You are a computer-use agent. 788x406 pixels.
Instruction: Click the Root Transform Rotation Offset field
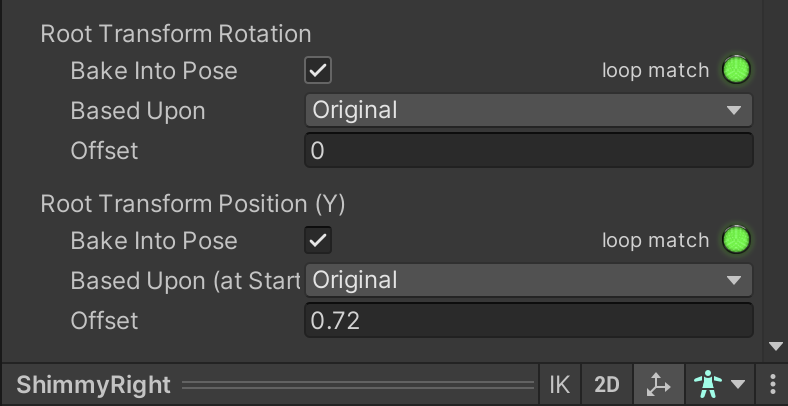click(528, 151)
